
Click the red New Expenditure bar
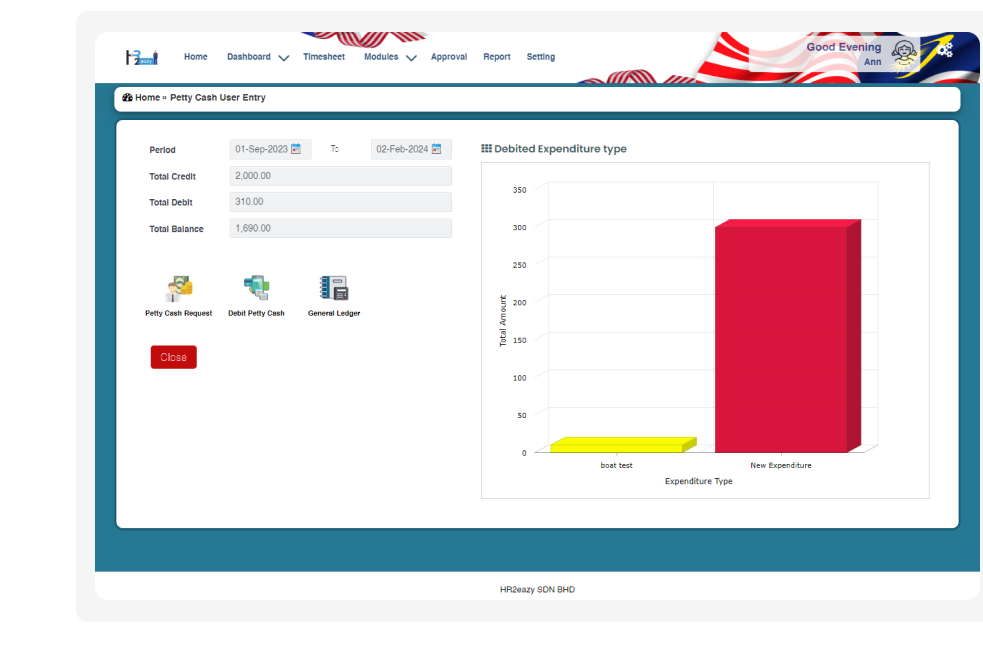click(x=781, y=340)
